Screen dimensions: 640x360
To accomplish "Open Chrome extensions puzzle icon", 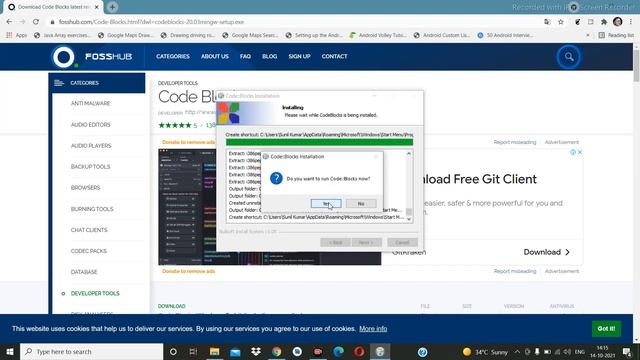I will coord(604,22).
